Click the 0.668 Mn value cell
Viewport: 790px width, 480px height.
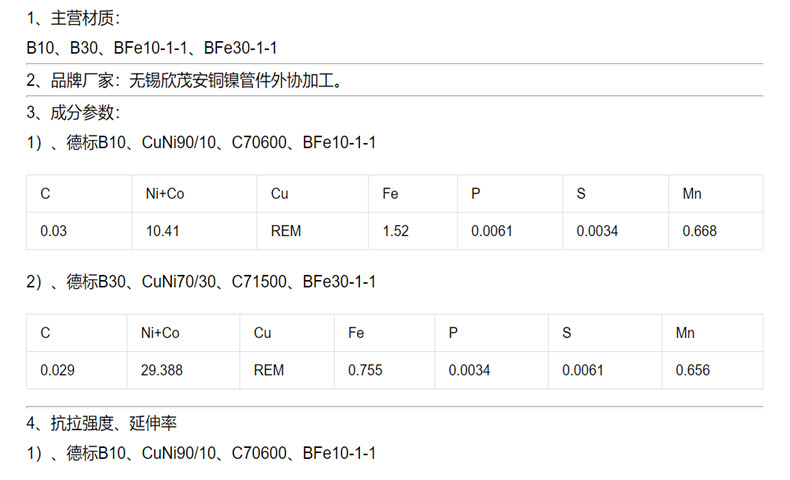pos(699,231)
